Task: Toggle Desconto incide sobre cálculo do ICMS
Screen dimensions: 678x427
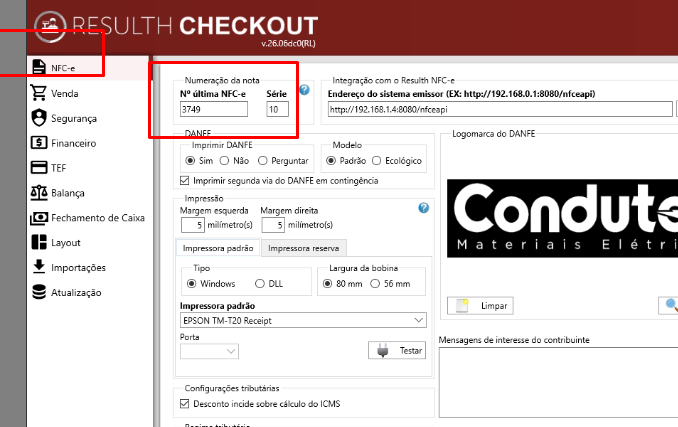Action: pos(185,404)
